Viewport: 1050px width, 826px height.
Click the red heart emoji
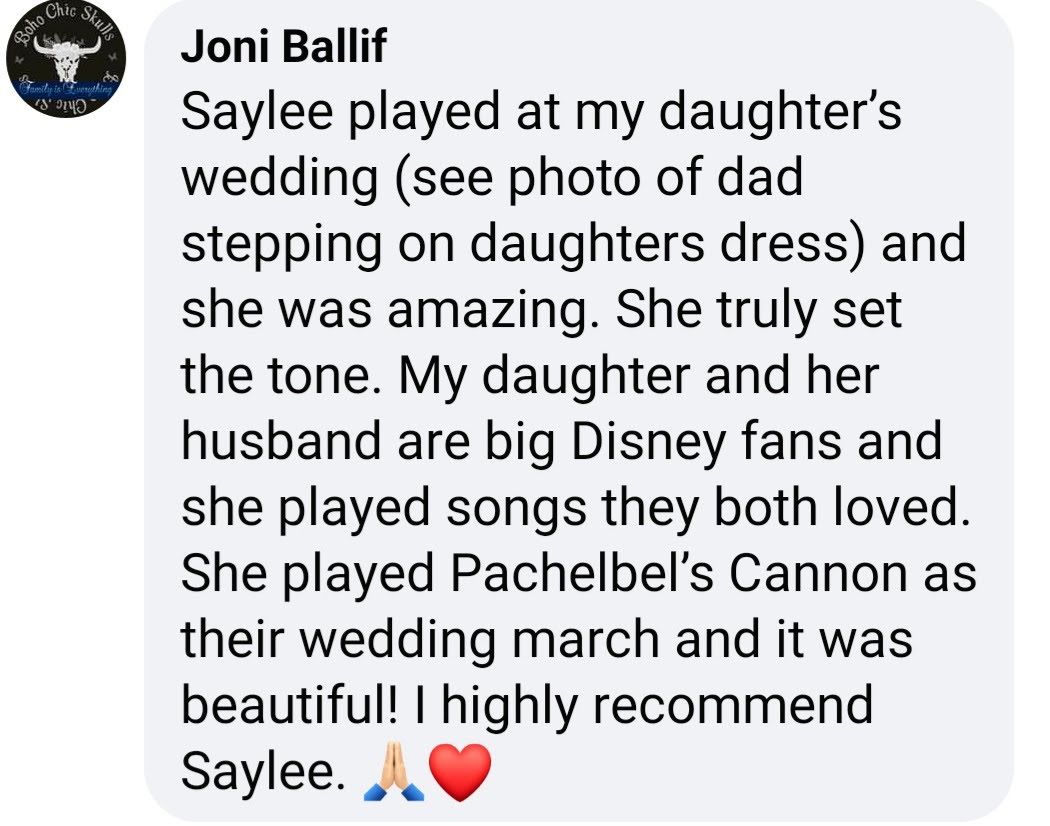pyautogui.click(x=460, y=772)
